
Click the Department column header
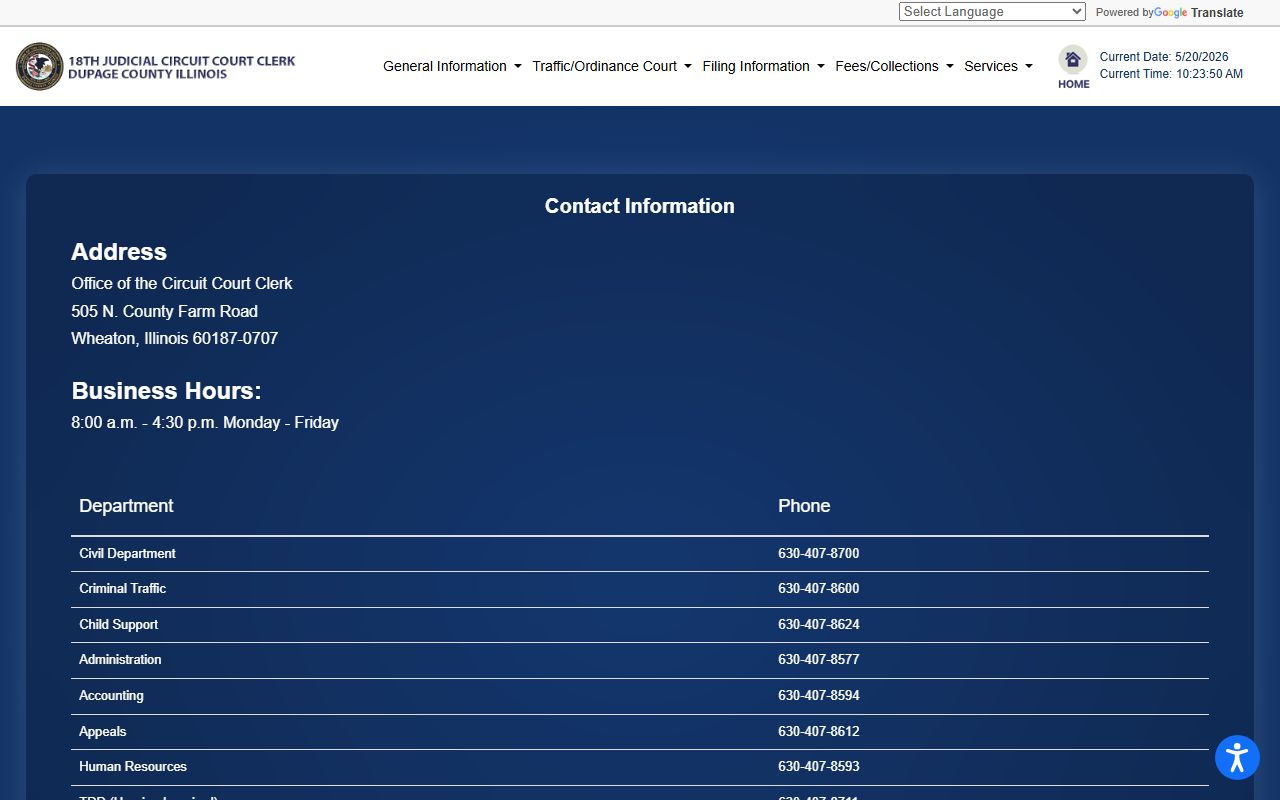(126, 506)
